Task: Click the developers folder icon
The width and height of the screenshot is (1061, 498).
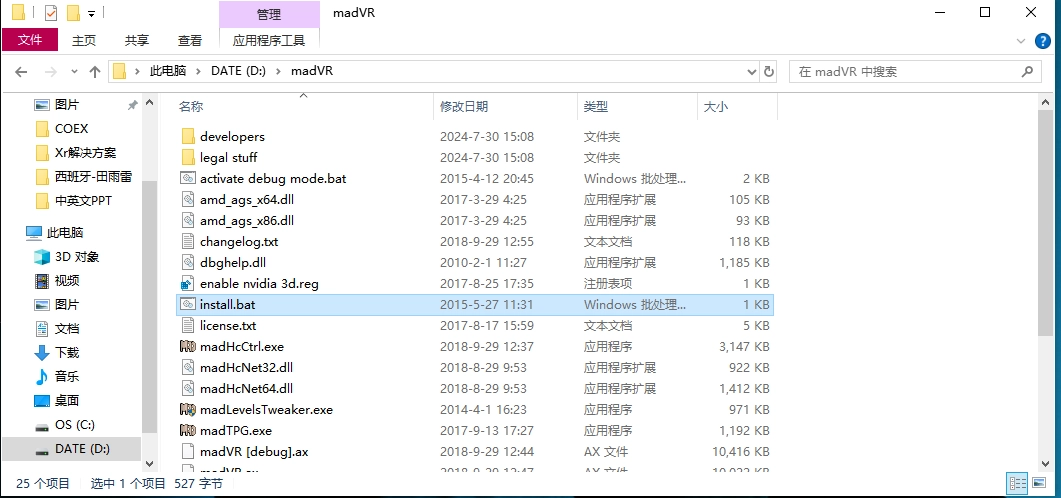Action: click(188, 137)
